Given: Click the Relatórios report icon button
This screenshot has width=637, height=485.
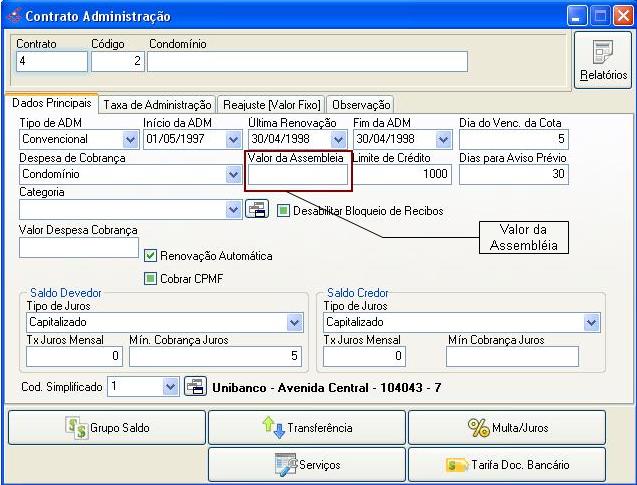Looking at the screenshot, I should [x=603, y=60].
